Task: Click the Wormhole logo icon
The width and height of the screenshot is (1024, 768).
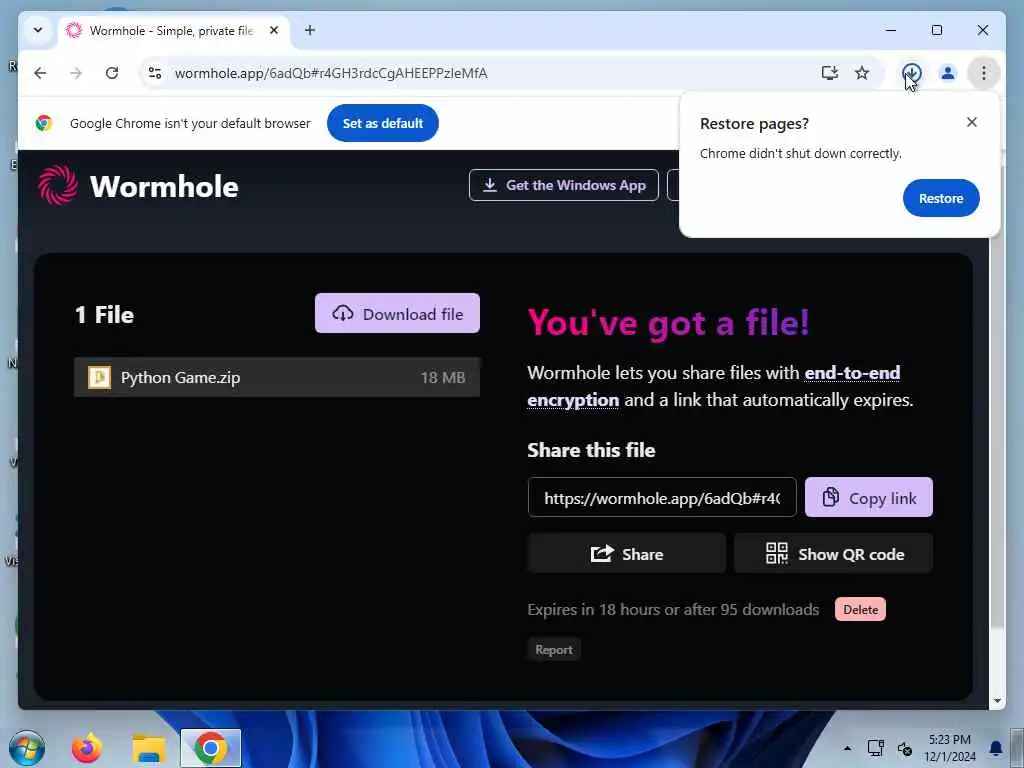Action: pyautogui.click(x=57, y=185)
